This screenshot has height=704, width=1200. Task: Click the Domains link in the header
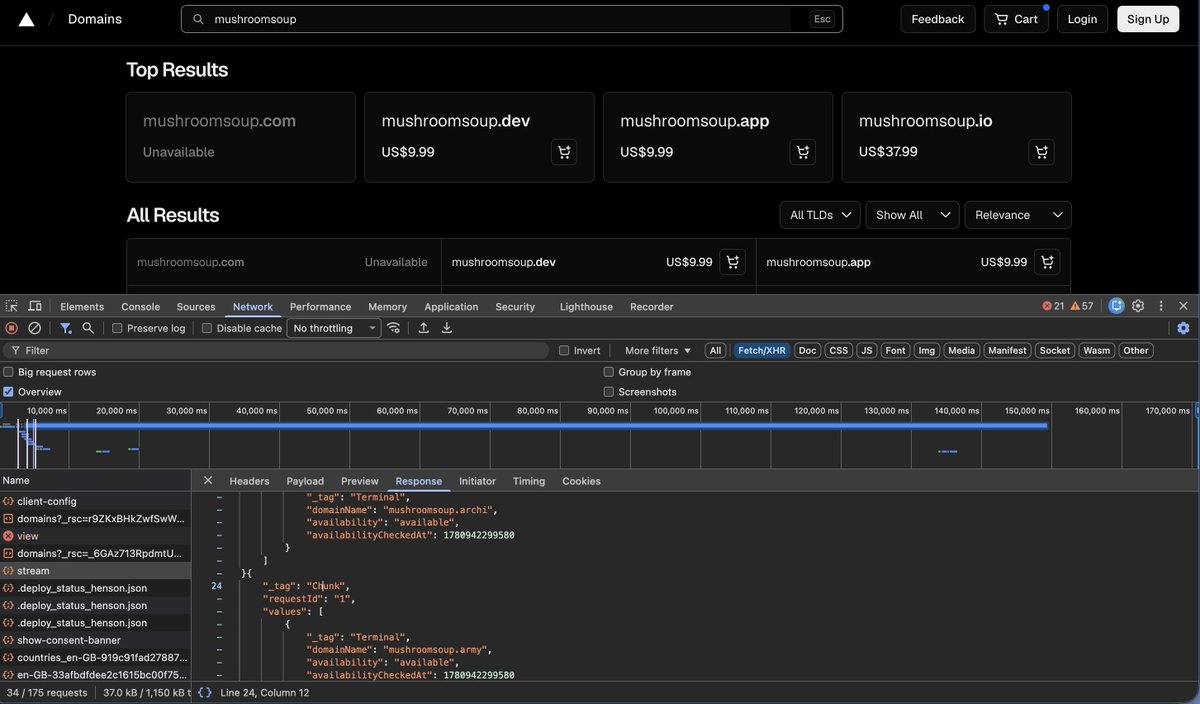(x=95, y=19)
